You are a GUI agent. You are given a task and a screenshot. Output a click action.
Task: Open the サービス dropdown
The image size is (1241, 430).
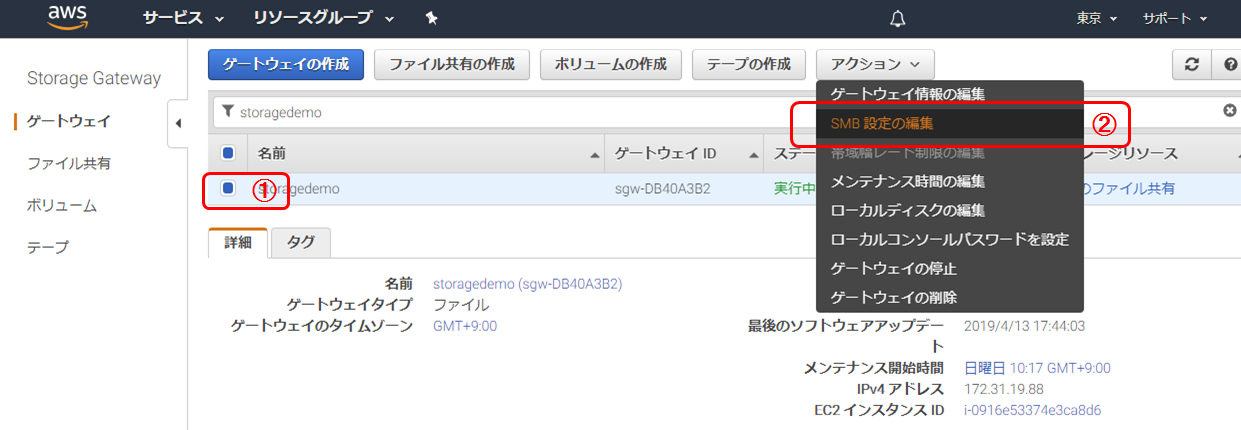tap(183, 19)
